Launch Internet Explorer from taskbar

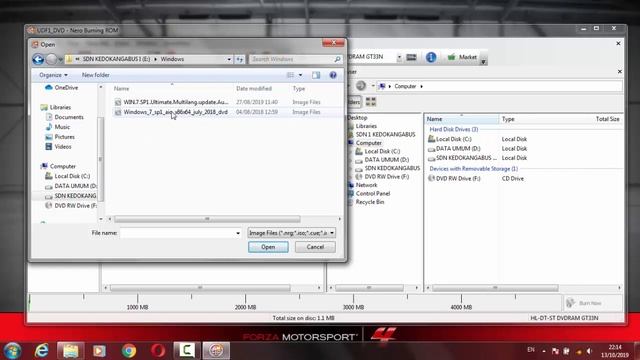tap(42, 351)
